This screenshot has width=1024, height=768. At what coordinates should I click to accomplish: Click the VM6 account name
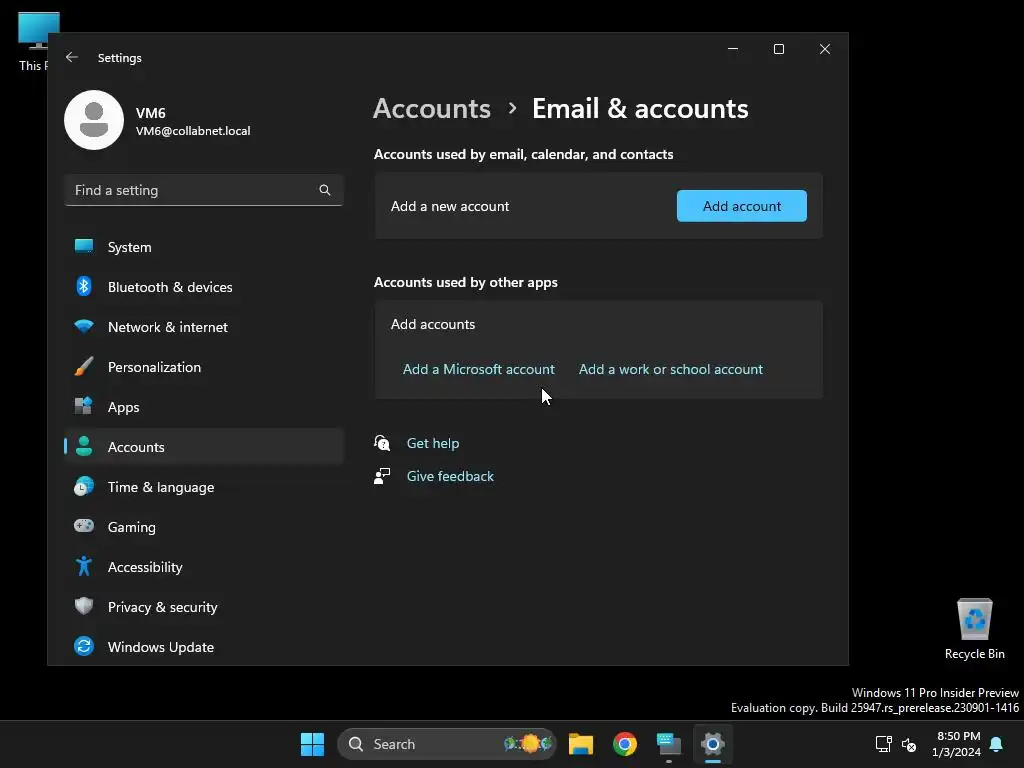150,113
